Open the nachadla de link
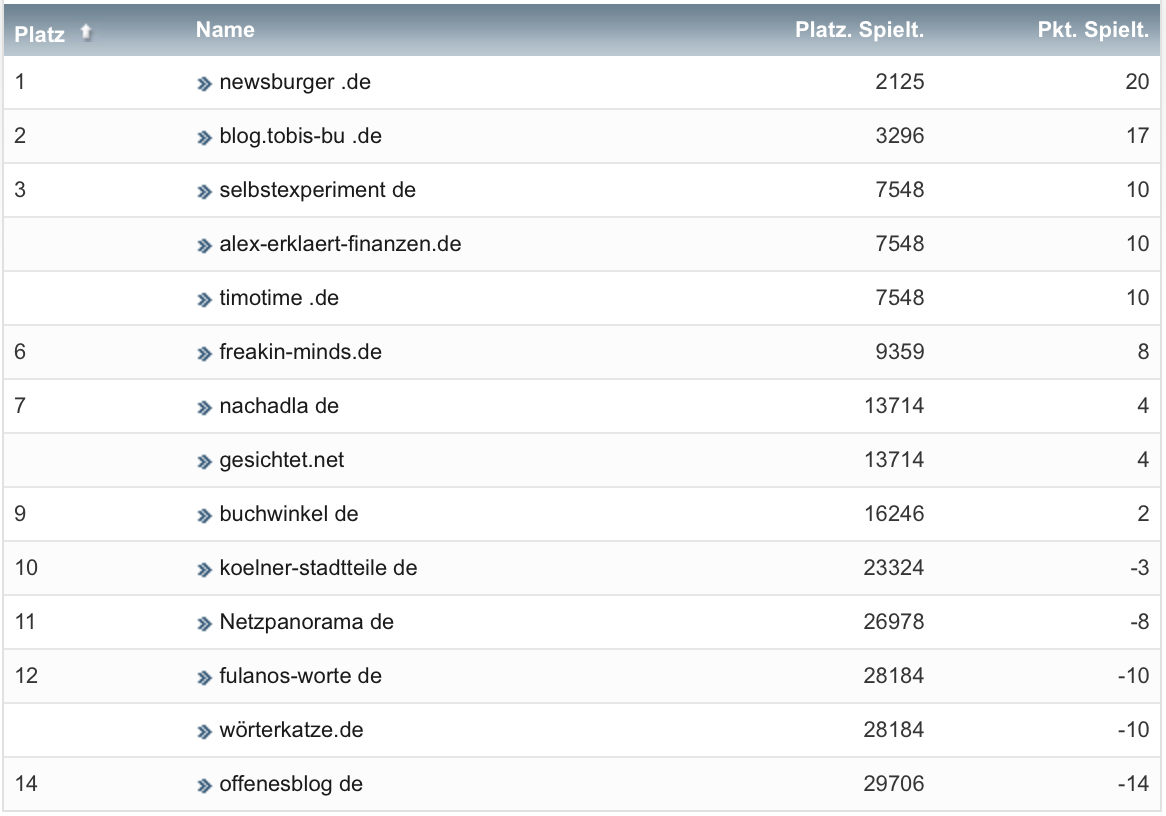Image resolution: width=1166 pixels, height=816 pixels. [x=279, y=406]
